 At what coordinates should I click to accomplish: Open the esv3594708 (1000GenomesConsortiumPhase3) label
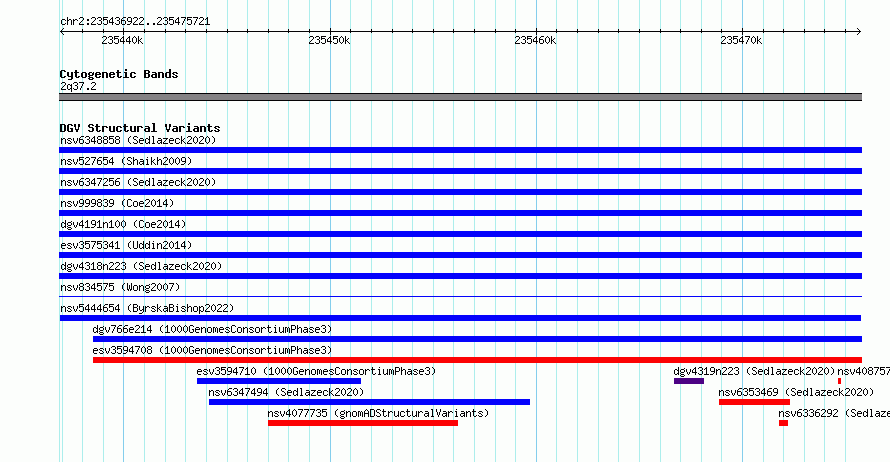coord(212,350)
